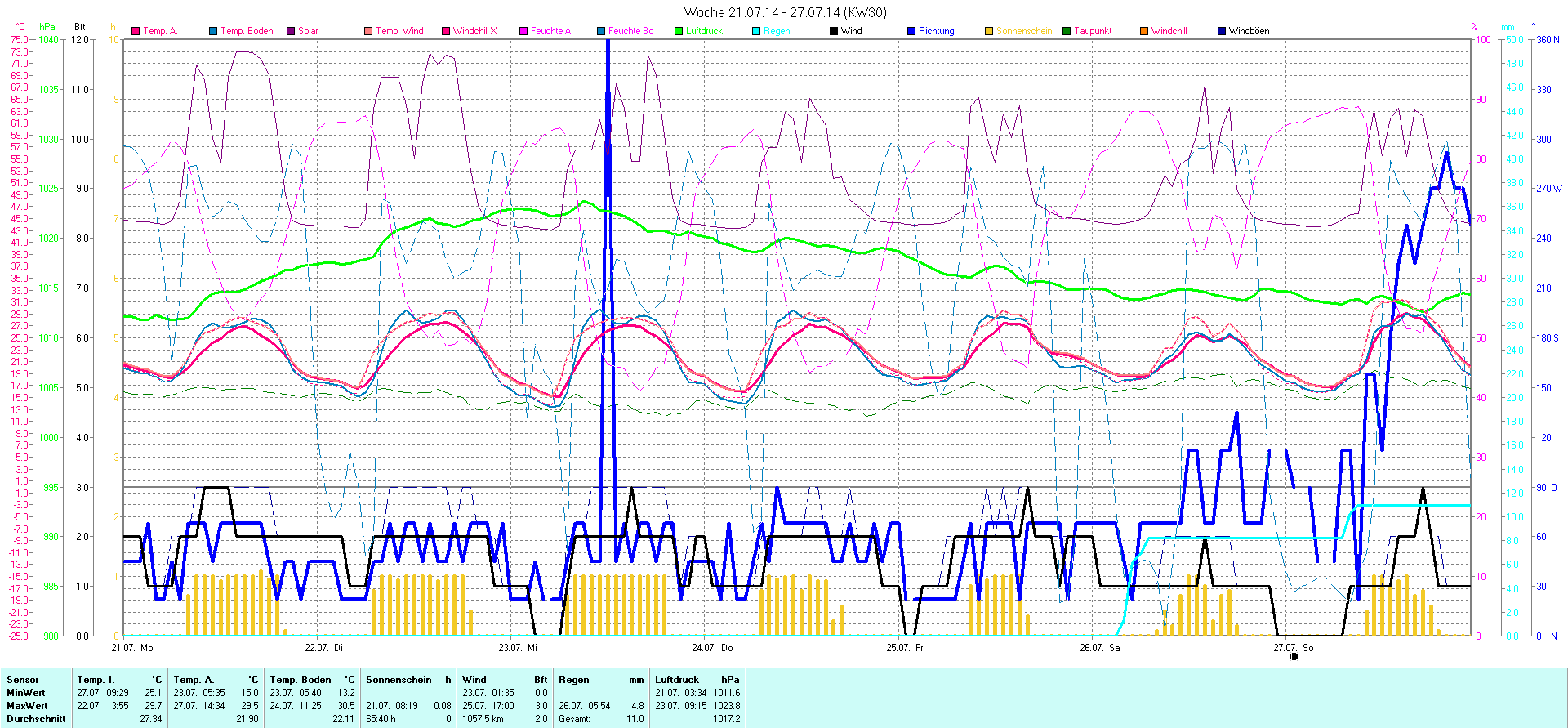Click the 26.07. Sa date label
Image resolution: width=1568 pixels, height=728 pixels.
(x=1099, y=648)
